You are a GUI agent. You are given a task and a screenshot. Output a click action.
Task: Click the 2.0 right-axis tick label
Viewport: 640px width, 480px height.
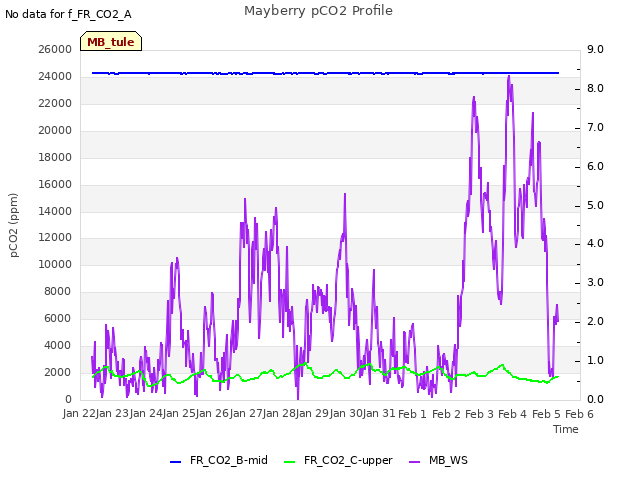pos(595,321)
